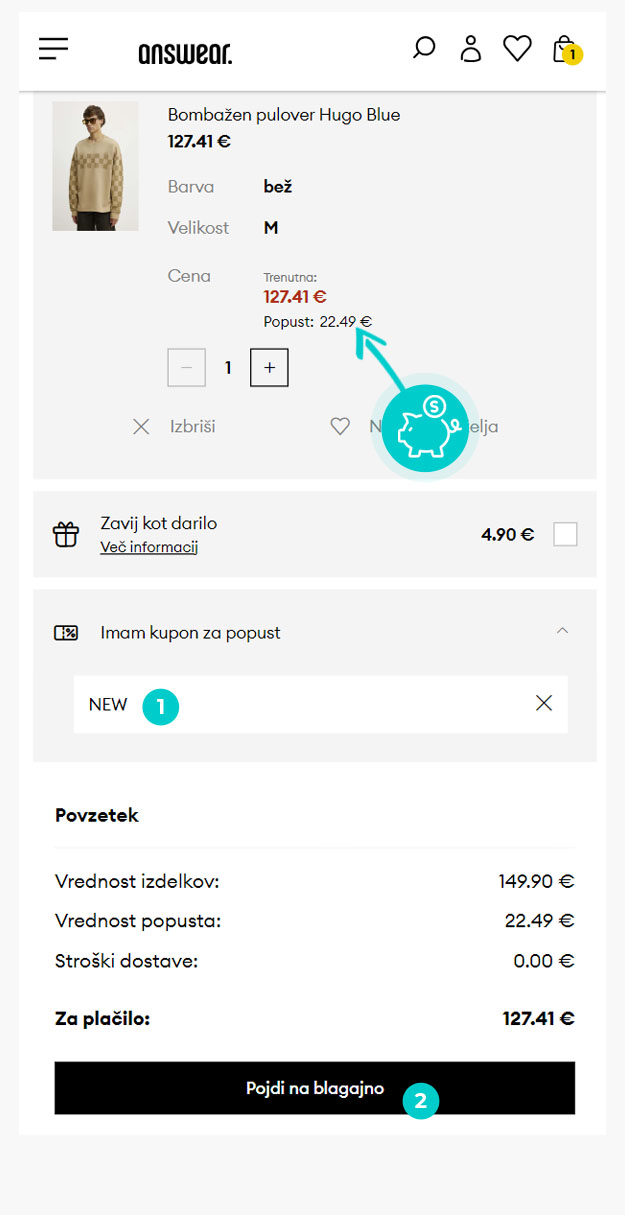Viewport: 625px width, 1215px height.
Task: Collapse the discount coupon section
Action: click(562, 631)
